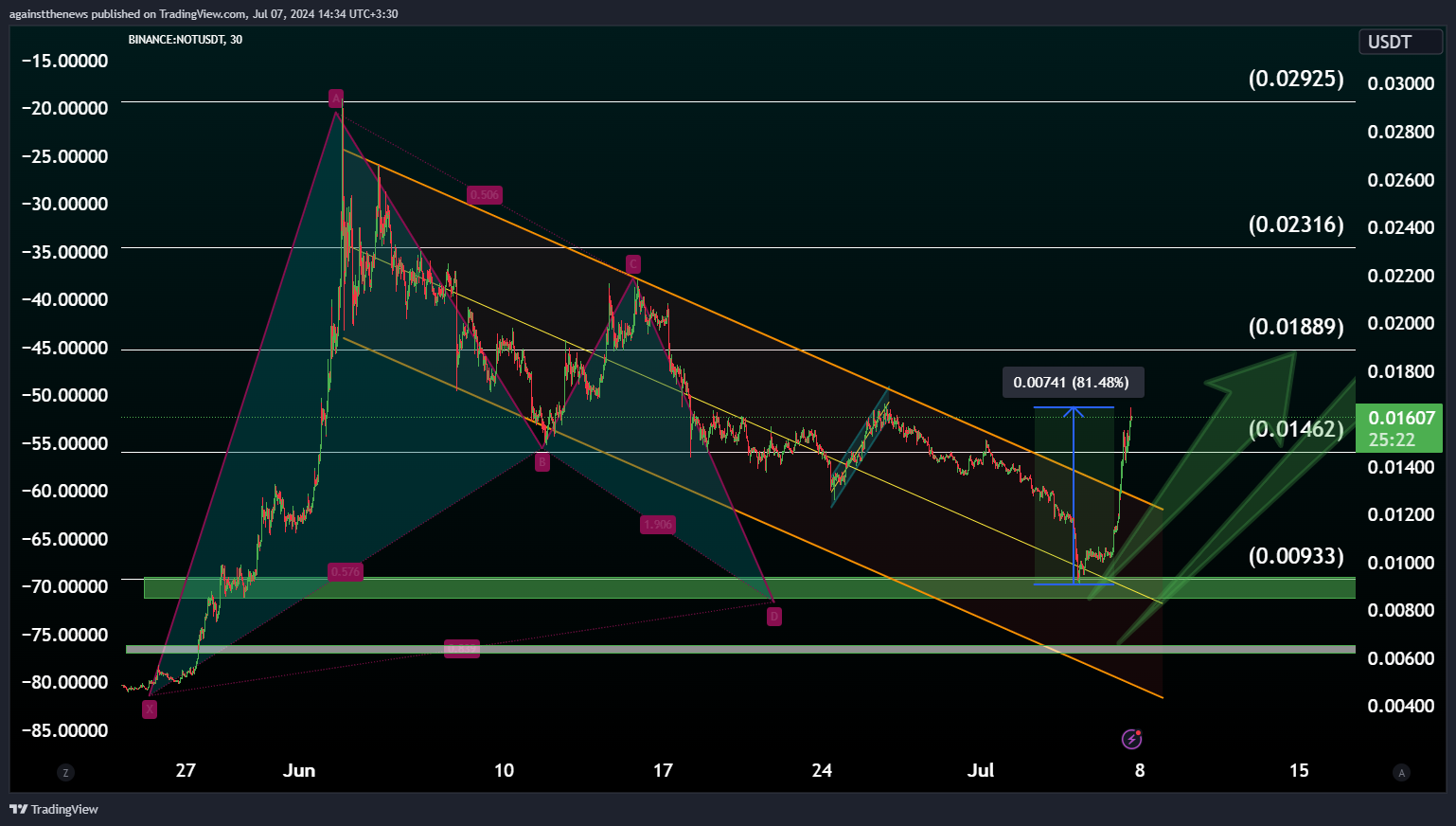The height and width of the screenshot is (826, 1456).
Task: Click the 8 date label on time axis
Action: coord(1140,770)
